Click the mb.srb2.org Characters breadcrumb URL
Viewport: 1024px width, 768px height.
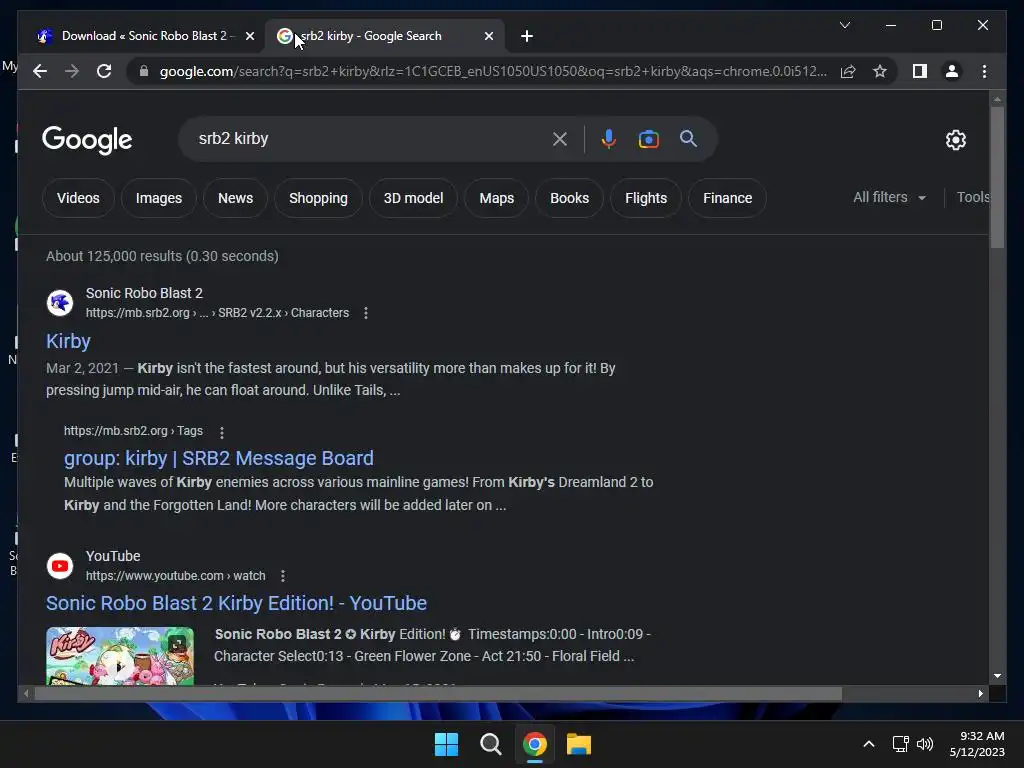click(217, 313)
